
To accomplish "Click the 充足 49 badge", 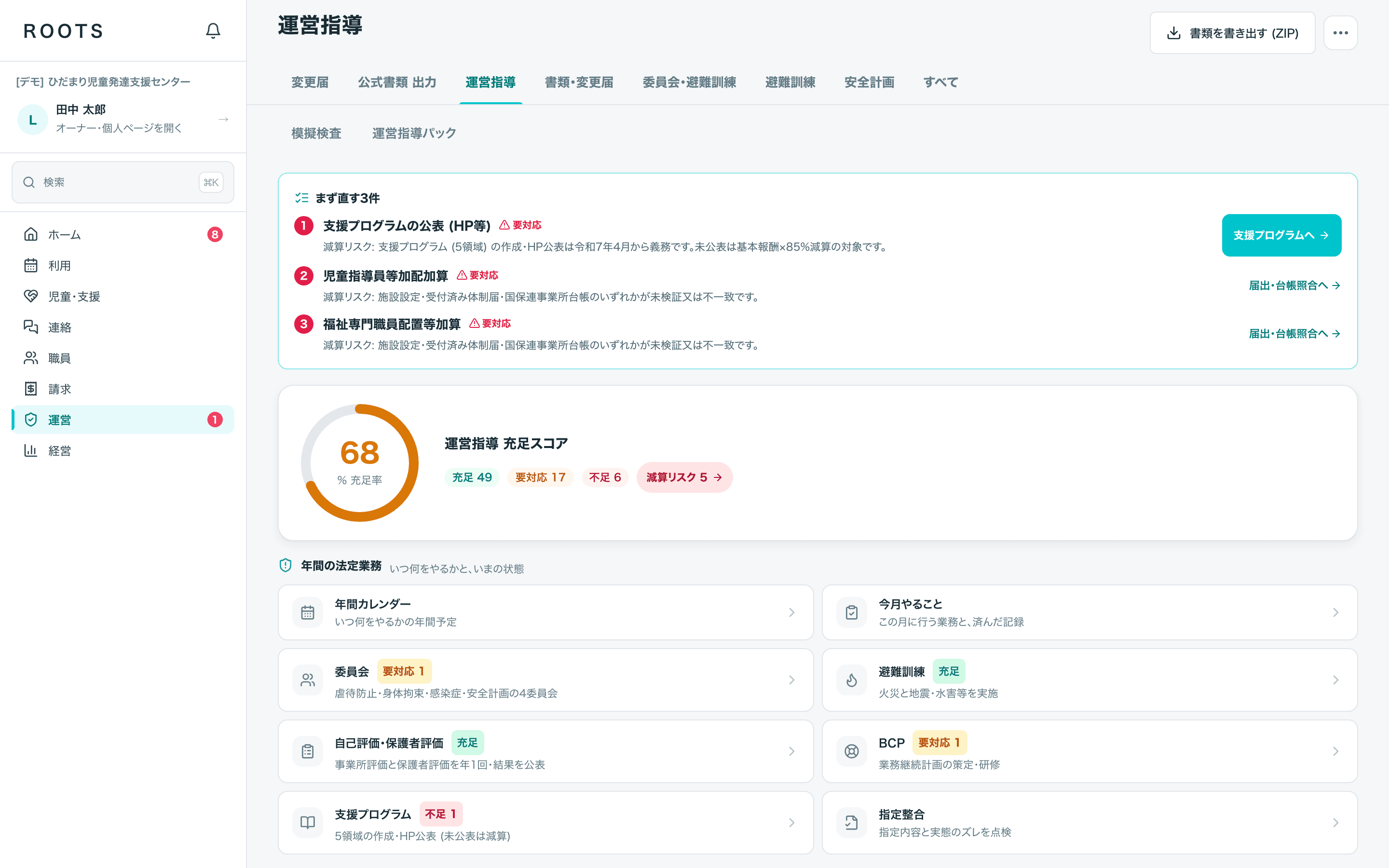I will pos(472,477).
